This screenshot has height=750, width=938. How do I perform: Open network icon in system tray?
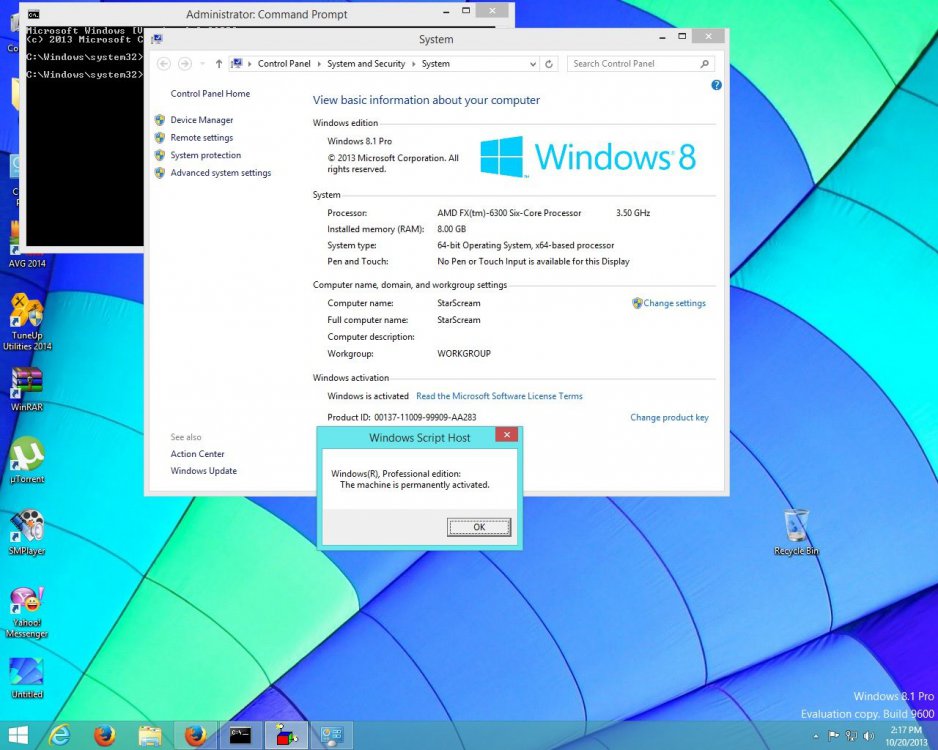pyautogui.click(x=851, y=736)
